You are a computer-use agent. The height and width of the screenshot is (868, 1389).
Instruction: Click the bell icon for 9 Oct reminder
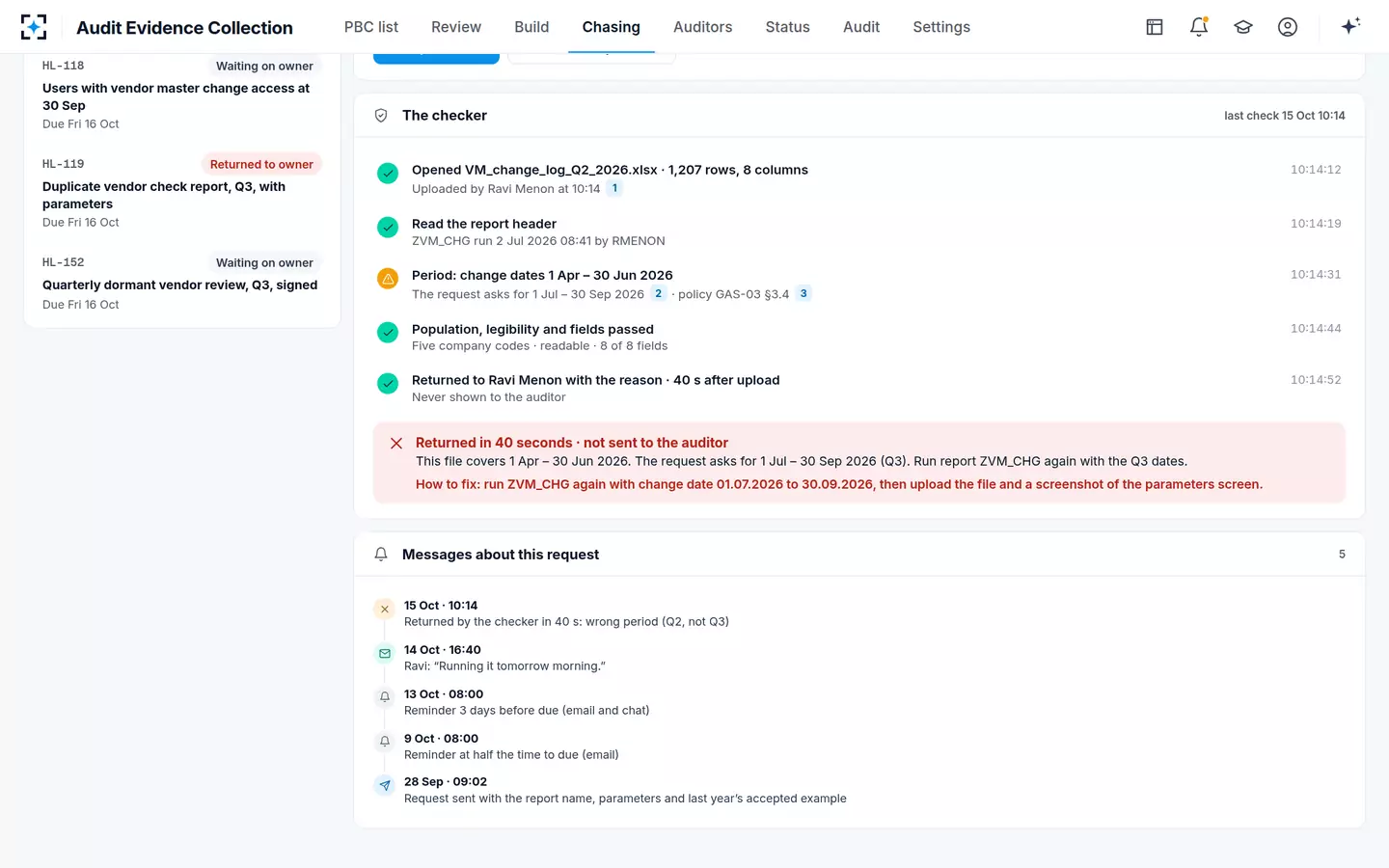(x=385, y=742)
